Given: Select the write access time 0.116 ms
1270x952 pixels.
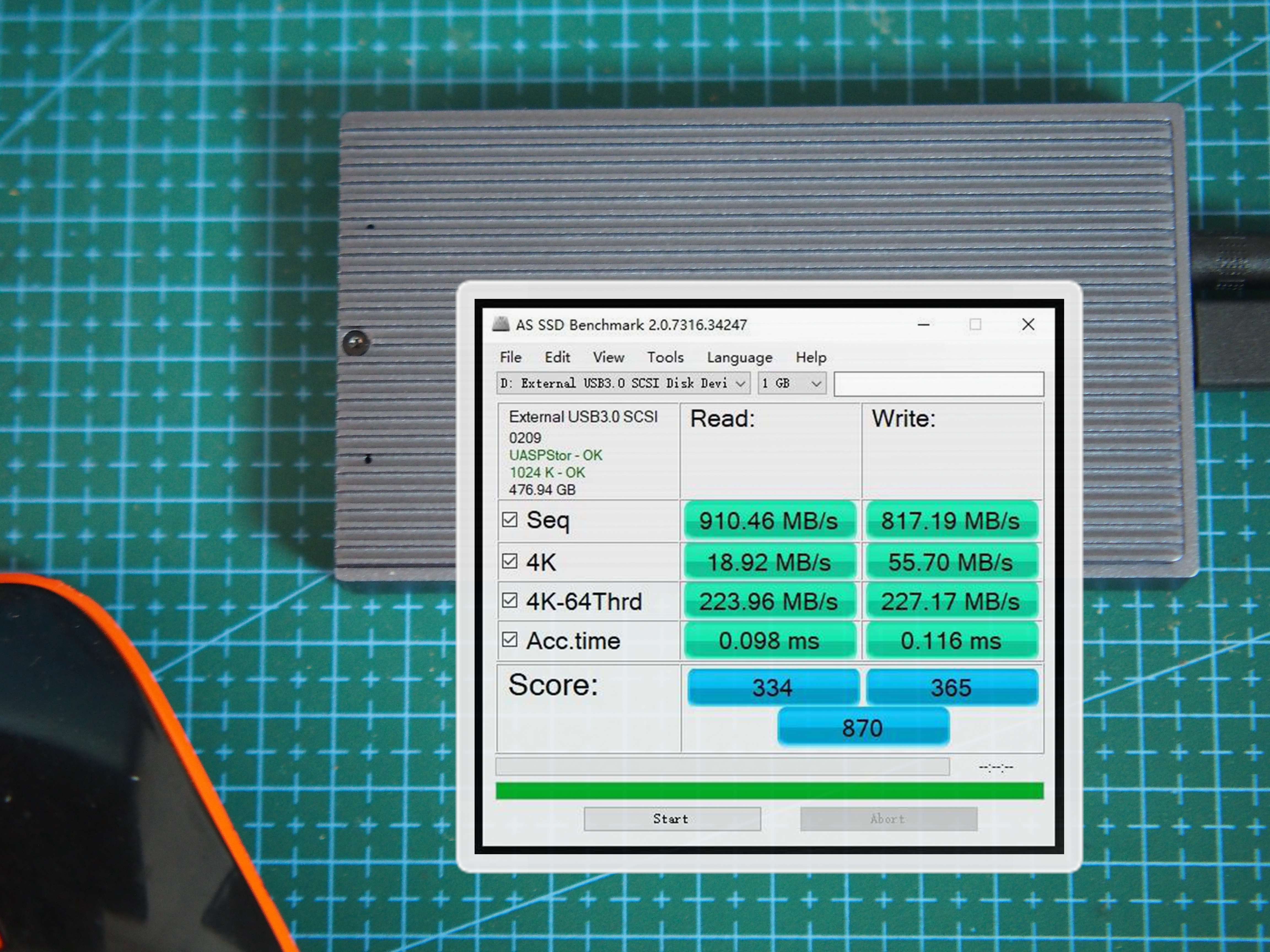Looking at the screenshot, I should 951,640.
